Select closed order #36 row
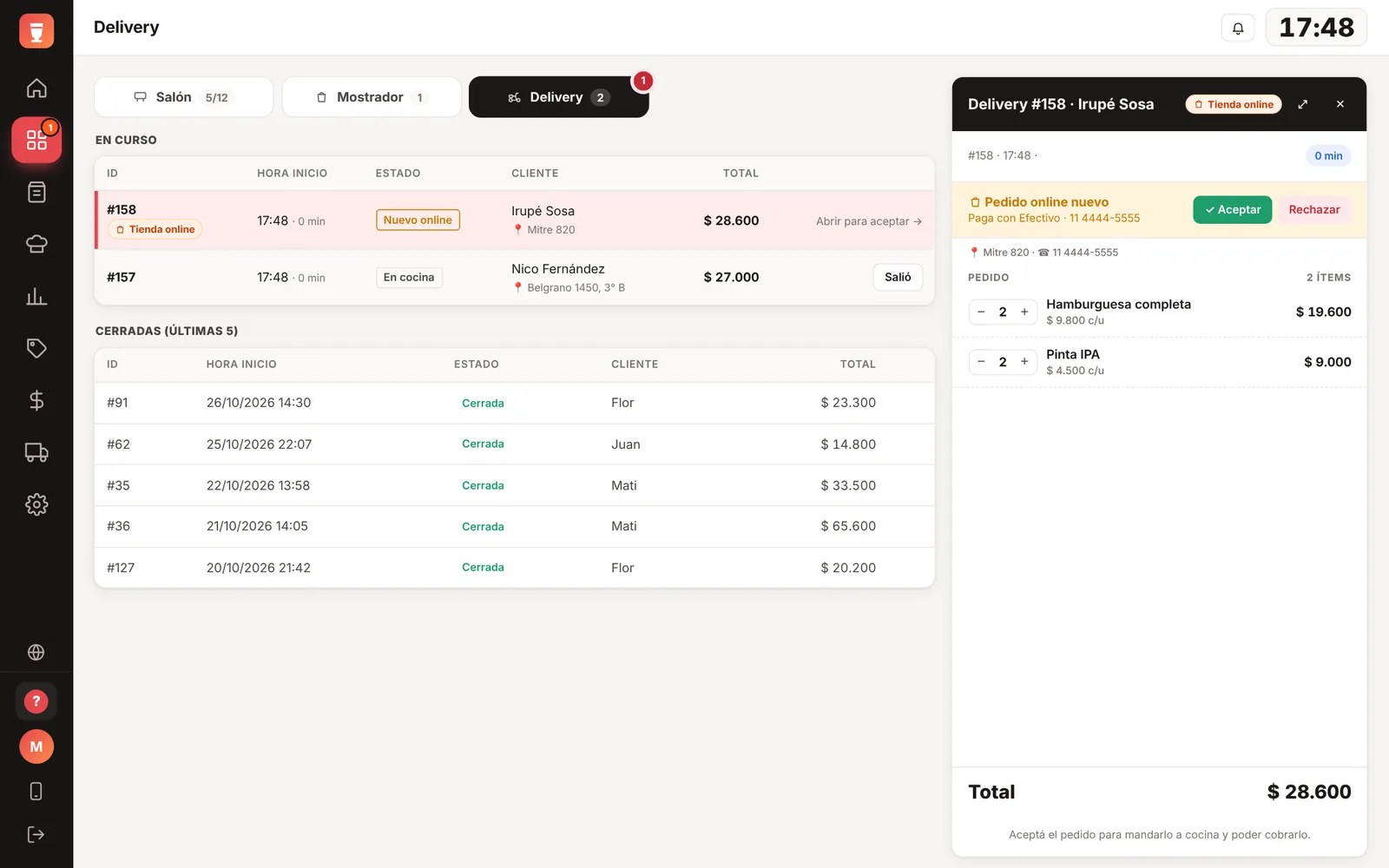Viewport: 1389px width, 868px height. point(515,526)
